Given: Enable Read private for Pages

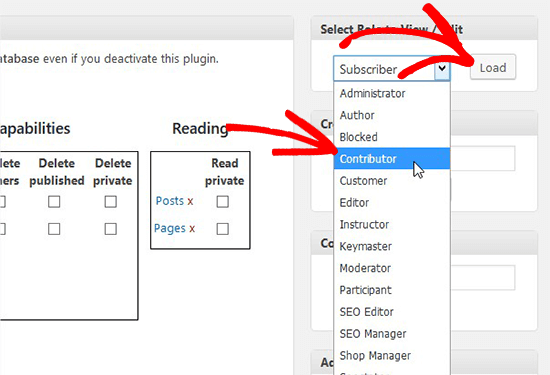Looking at the screenshot, I should [223, 229].
